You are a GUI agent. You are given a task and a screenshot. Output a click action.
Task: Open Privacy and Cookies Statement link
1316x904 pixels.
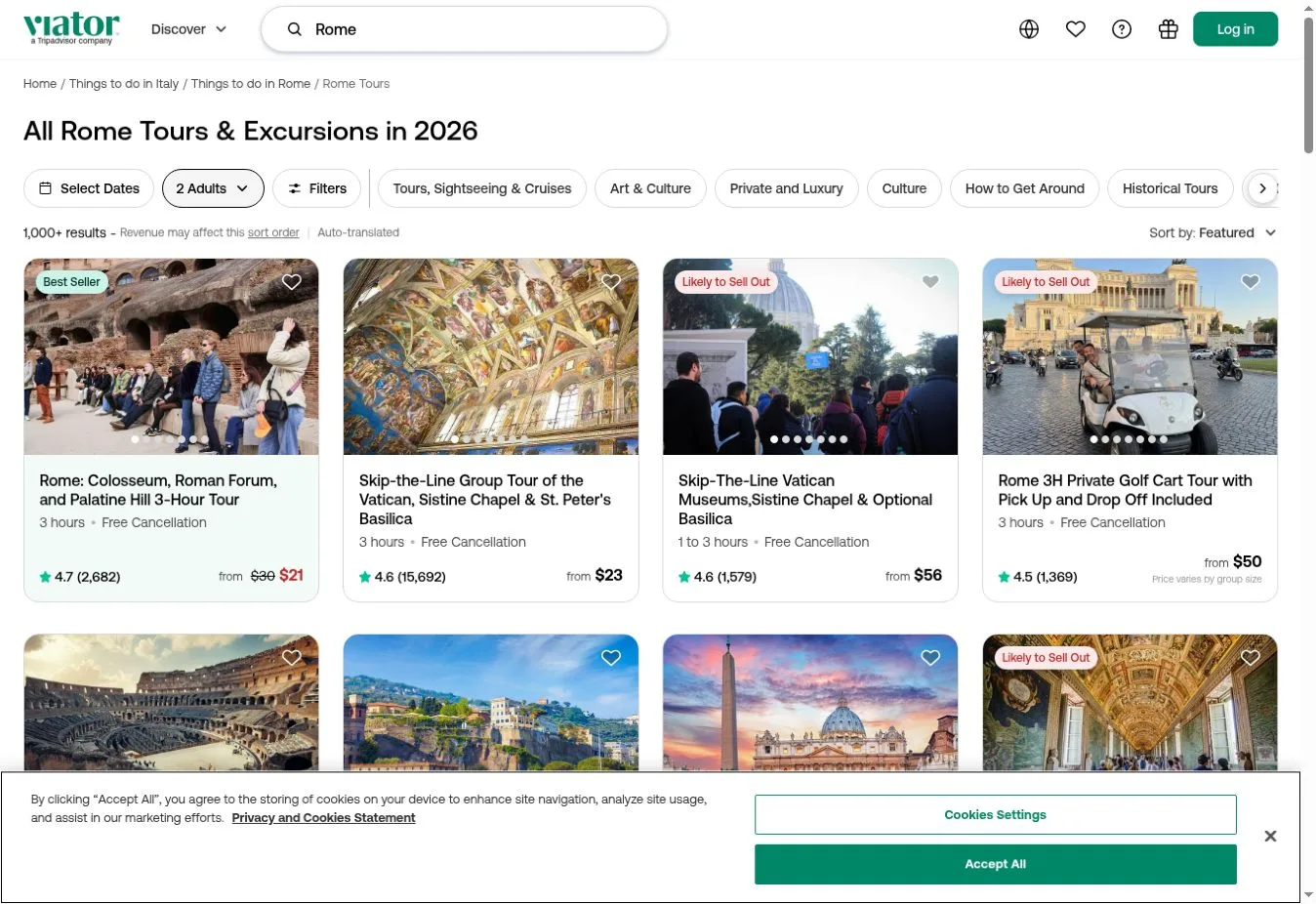pyautogui.click(x=323, y=818)
